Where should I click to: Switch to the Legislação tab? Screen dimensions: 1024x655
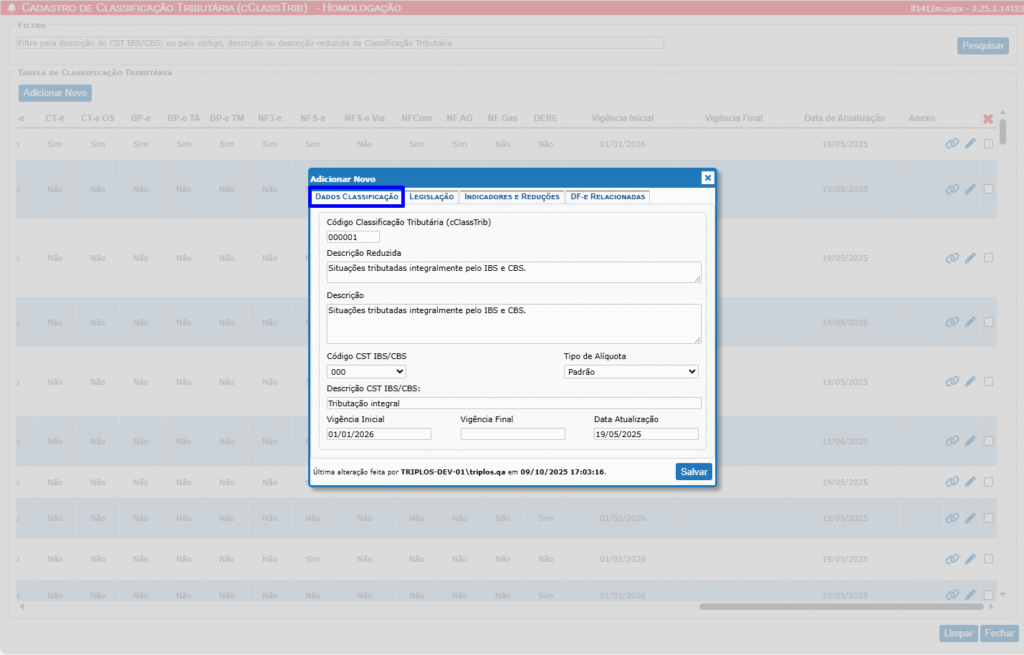click(431, 197)
